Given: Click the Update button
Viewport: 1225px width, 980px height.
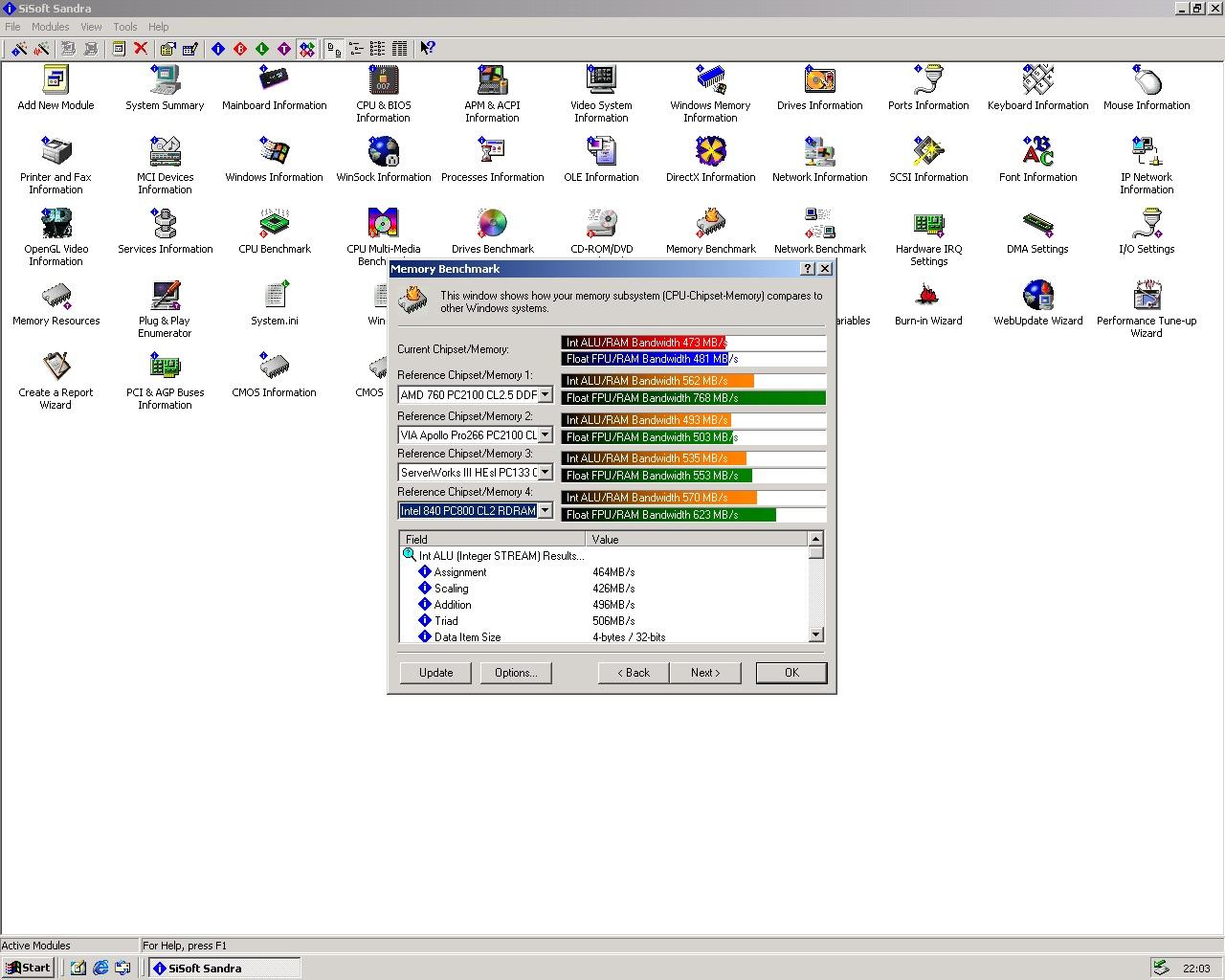Looking at the screenshot, I should pos(436,673).
